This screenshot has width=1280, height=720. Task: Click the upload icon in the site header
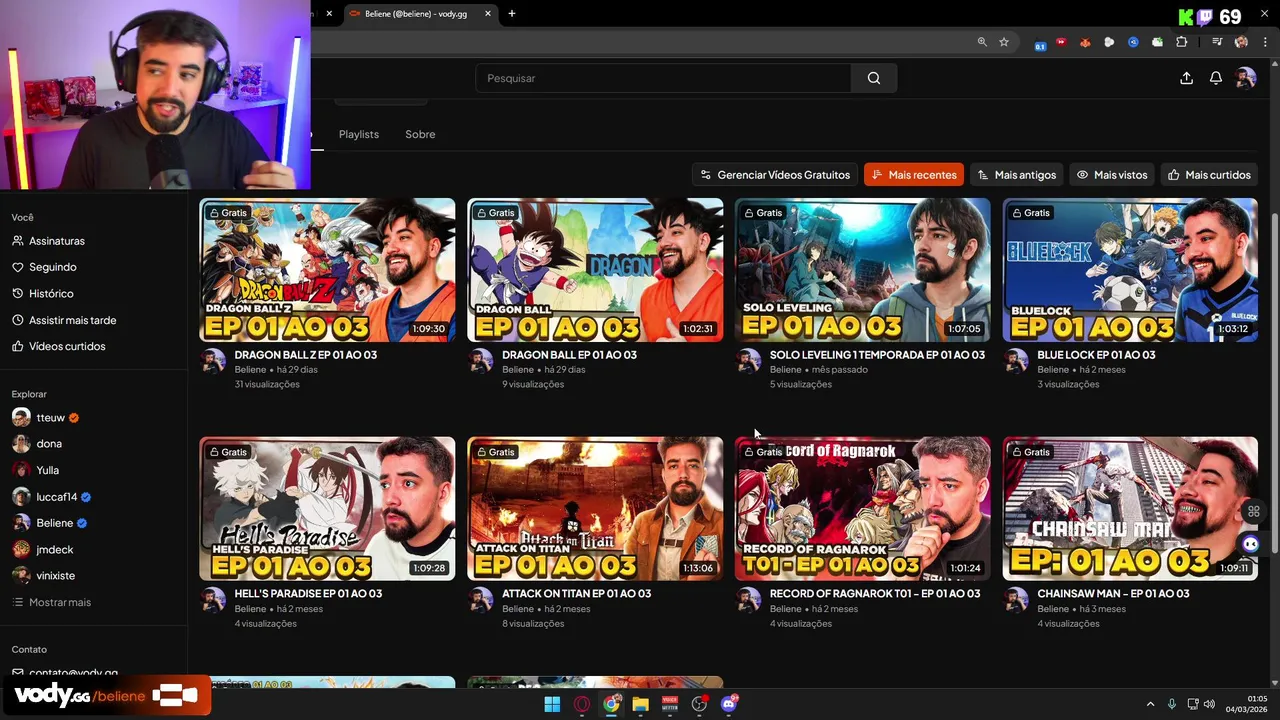pos(1186,78)
